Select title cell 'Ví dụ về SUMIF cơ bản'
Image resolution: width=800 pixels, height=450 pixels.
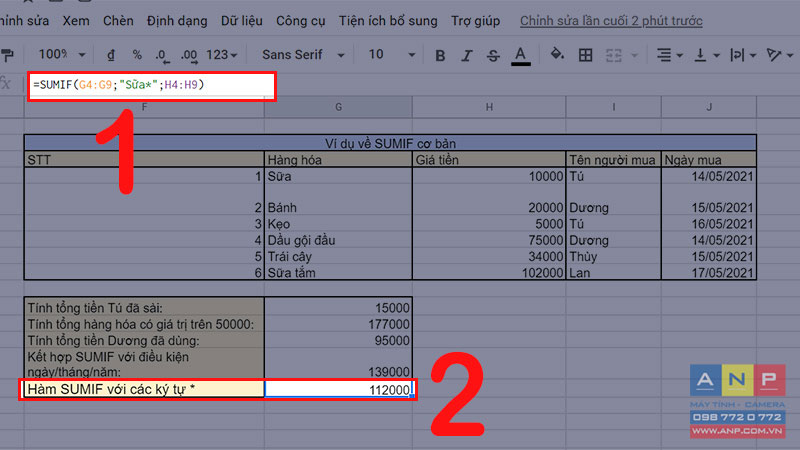[390, 143]
